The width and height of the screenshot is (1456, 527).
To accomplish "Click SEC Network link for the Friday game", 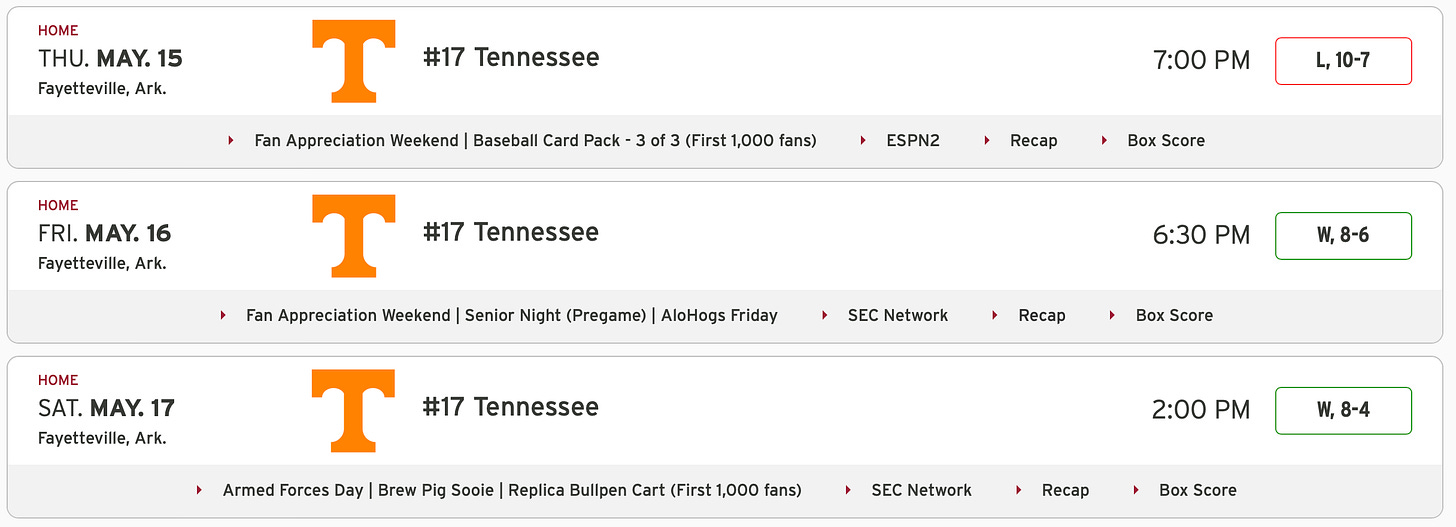I will pyautogui.click(x=898, y=315).
